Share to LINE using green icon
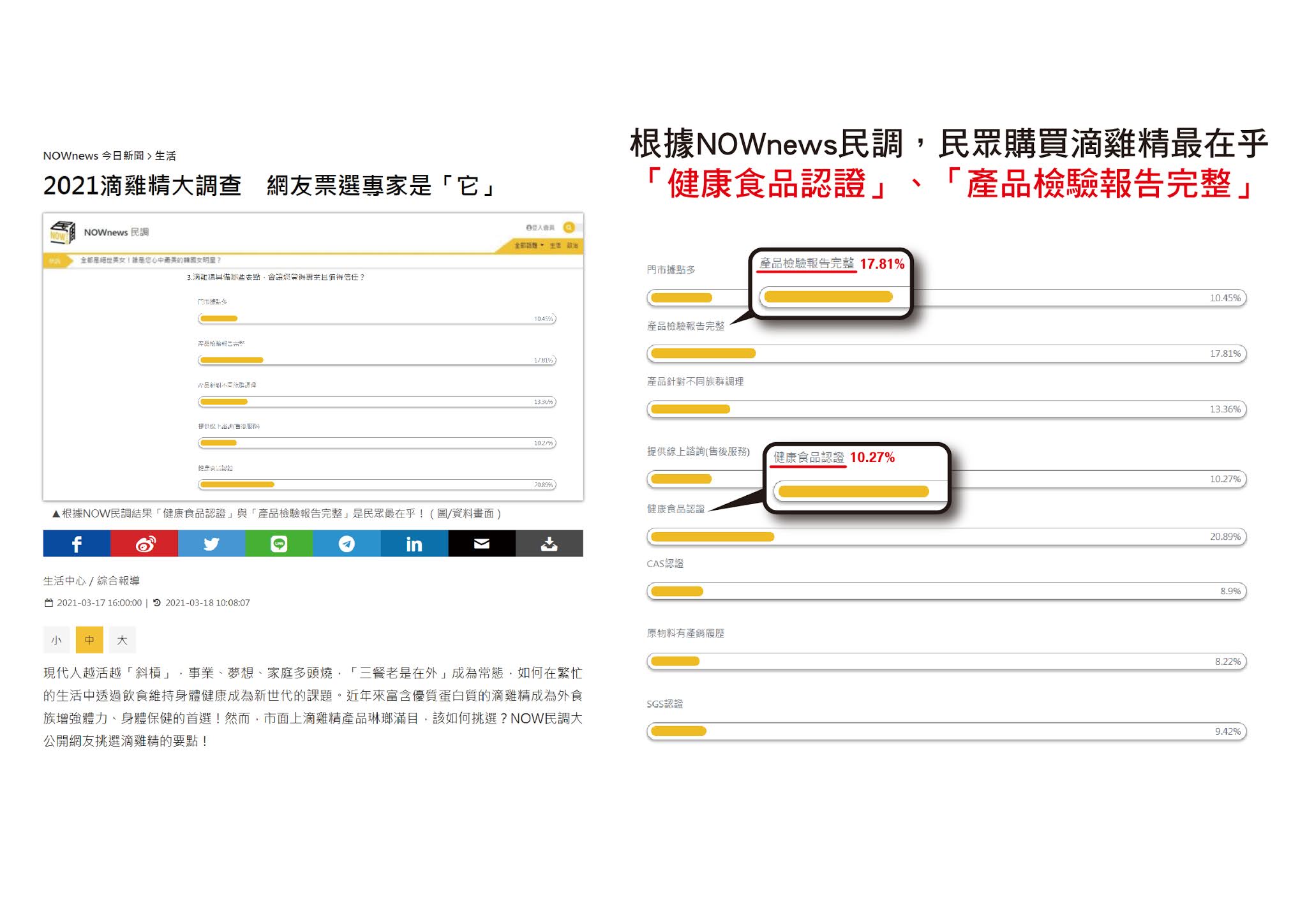This screenshot has width=1307, height=924. (279, 544)
